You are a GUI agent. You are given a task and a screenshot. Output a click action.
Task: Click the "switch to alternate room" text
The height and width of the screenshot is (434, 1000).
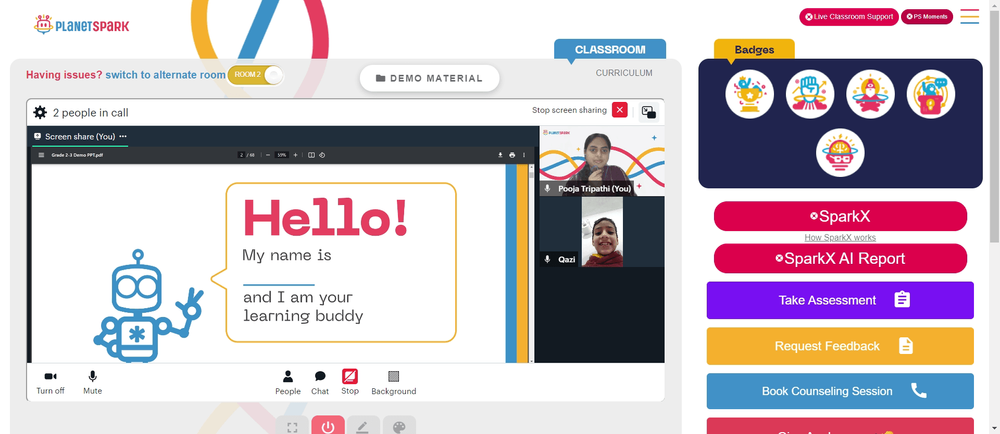click(x=166, y=75)
